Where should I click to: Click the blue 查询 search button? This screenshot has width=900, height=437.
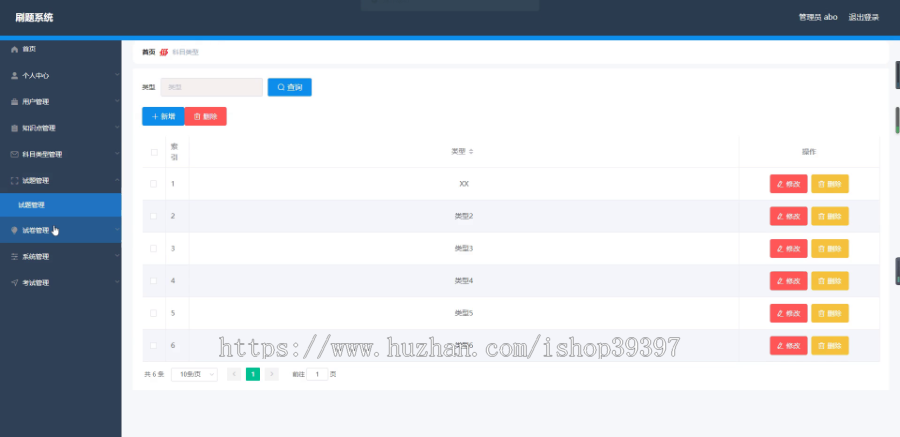(x=290, y=87)
